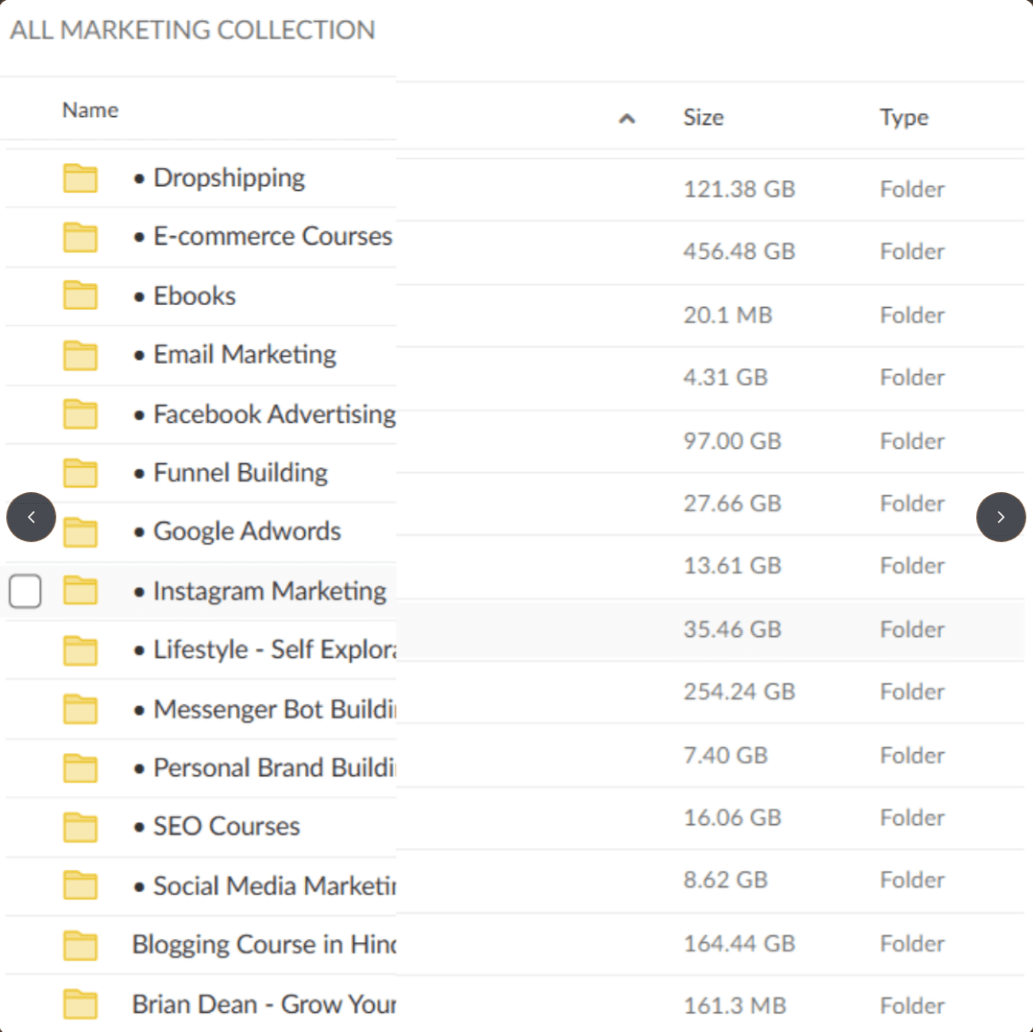Open the Google Adwords folder
Screen dimensions: 1033x1032
pos(246,532)
